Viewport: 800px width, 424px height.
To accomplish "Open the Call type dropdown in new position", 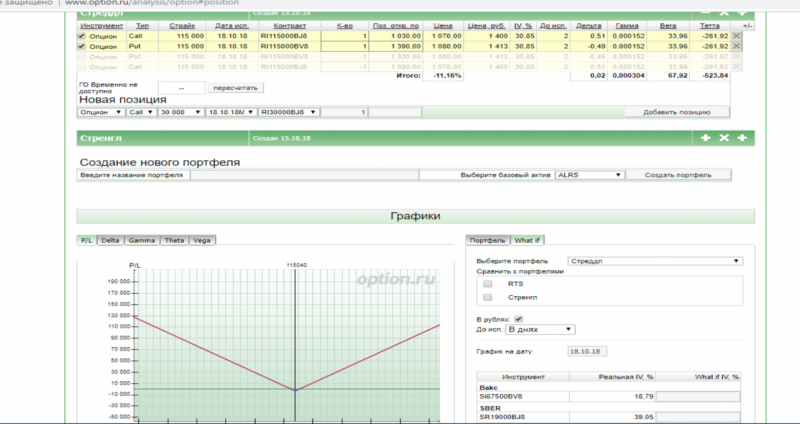I will (x=141, y=112).
